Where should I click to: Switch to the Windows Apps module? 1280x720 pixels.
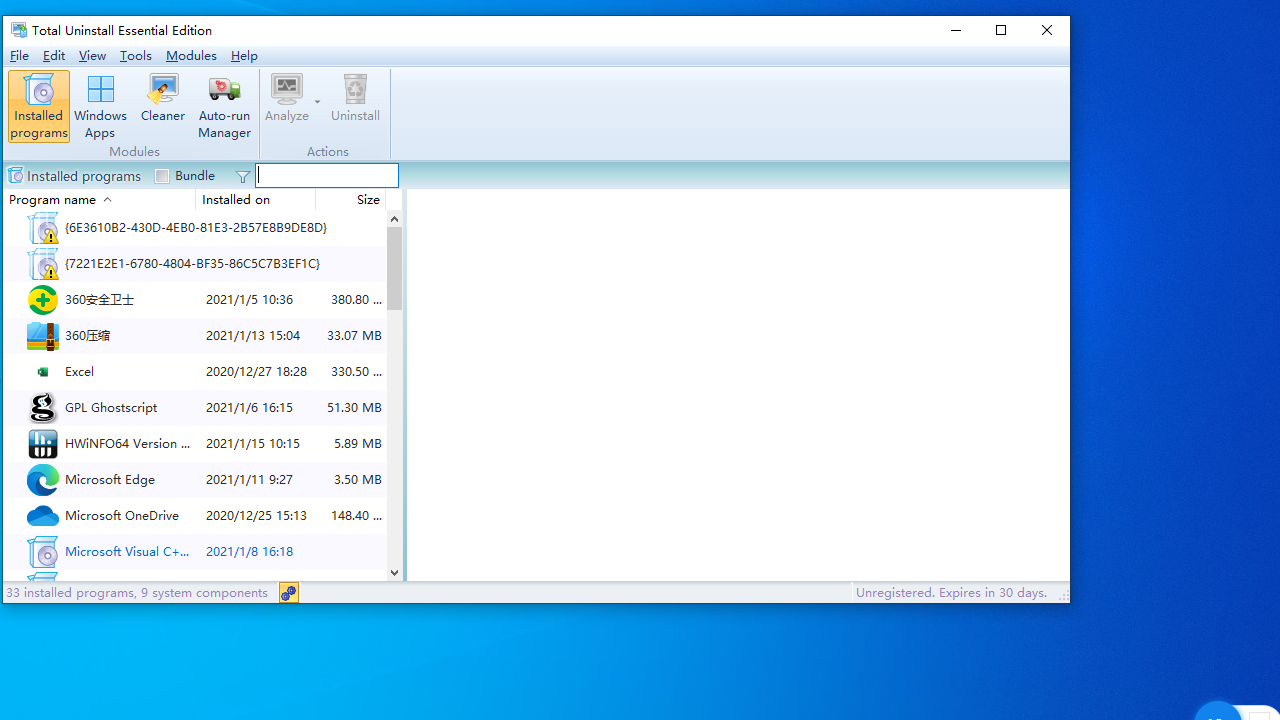point(100,105)
